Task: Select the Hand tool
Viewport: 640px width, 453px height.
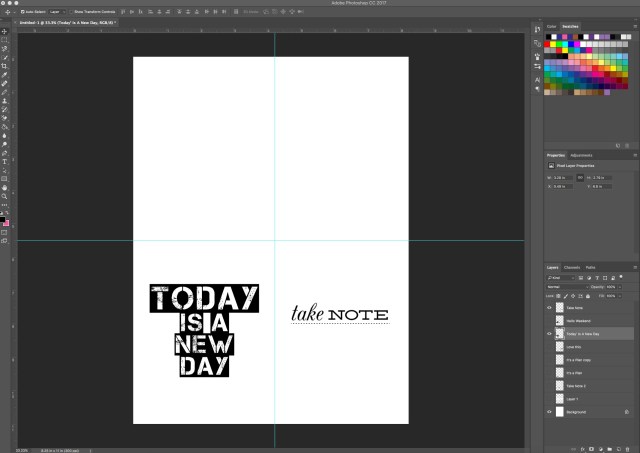Action: click(5, 187)
